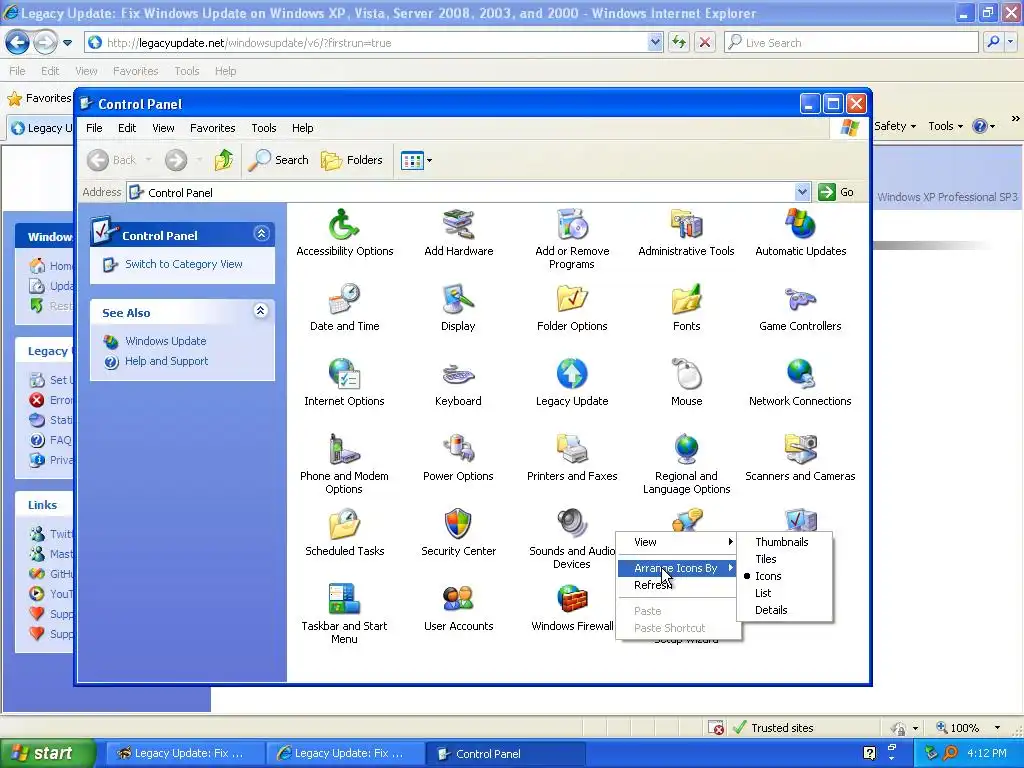Open Security Center
This screenshot has height=768, width=1024.
click(458, 533)
